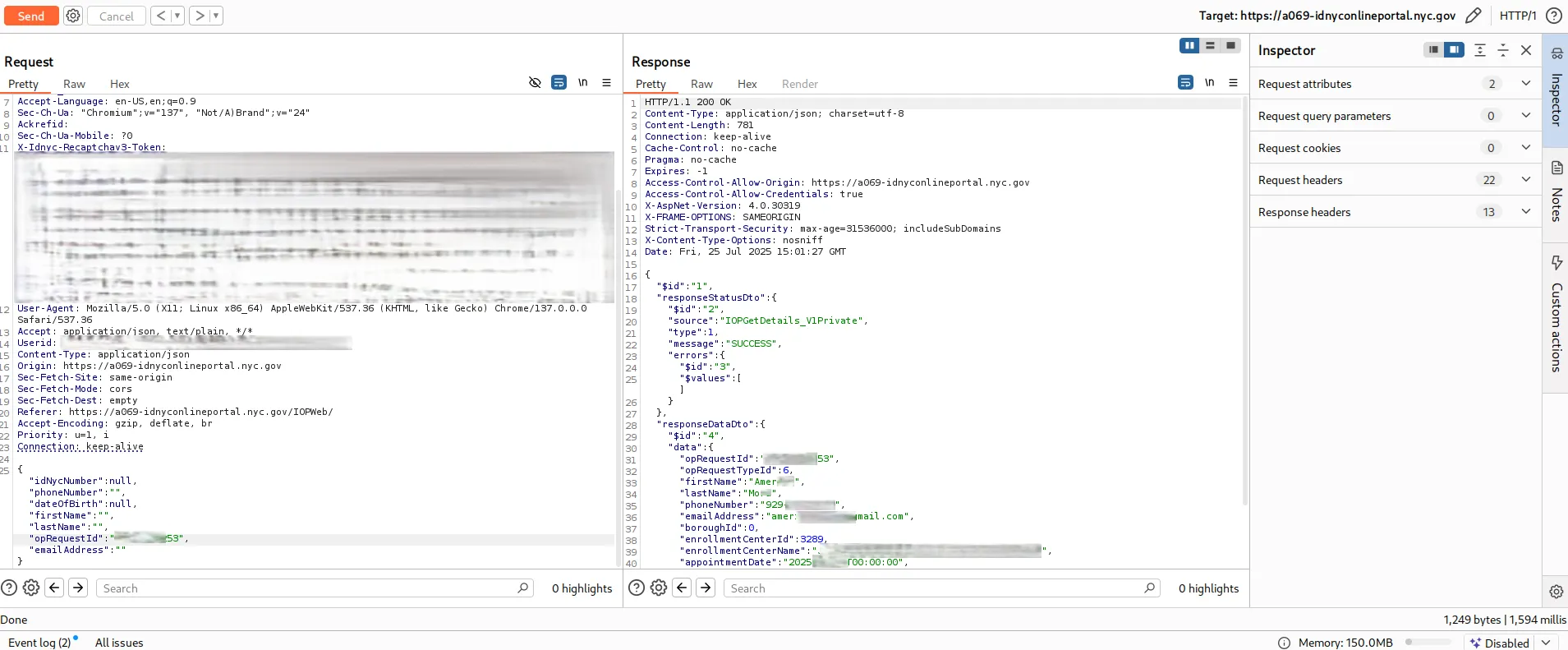This screenshot has height=650, width=1568.
Task: Click the magnifier icon in the Response search
Action: click(1149, 588)
